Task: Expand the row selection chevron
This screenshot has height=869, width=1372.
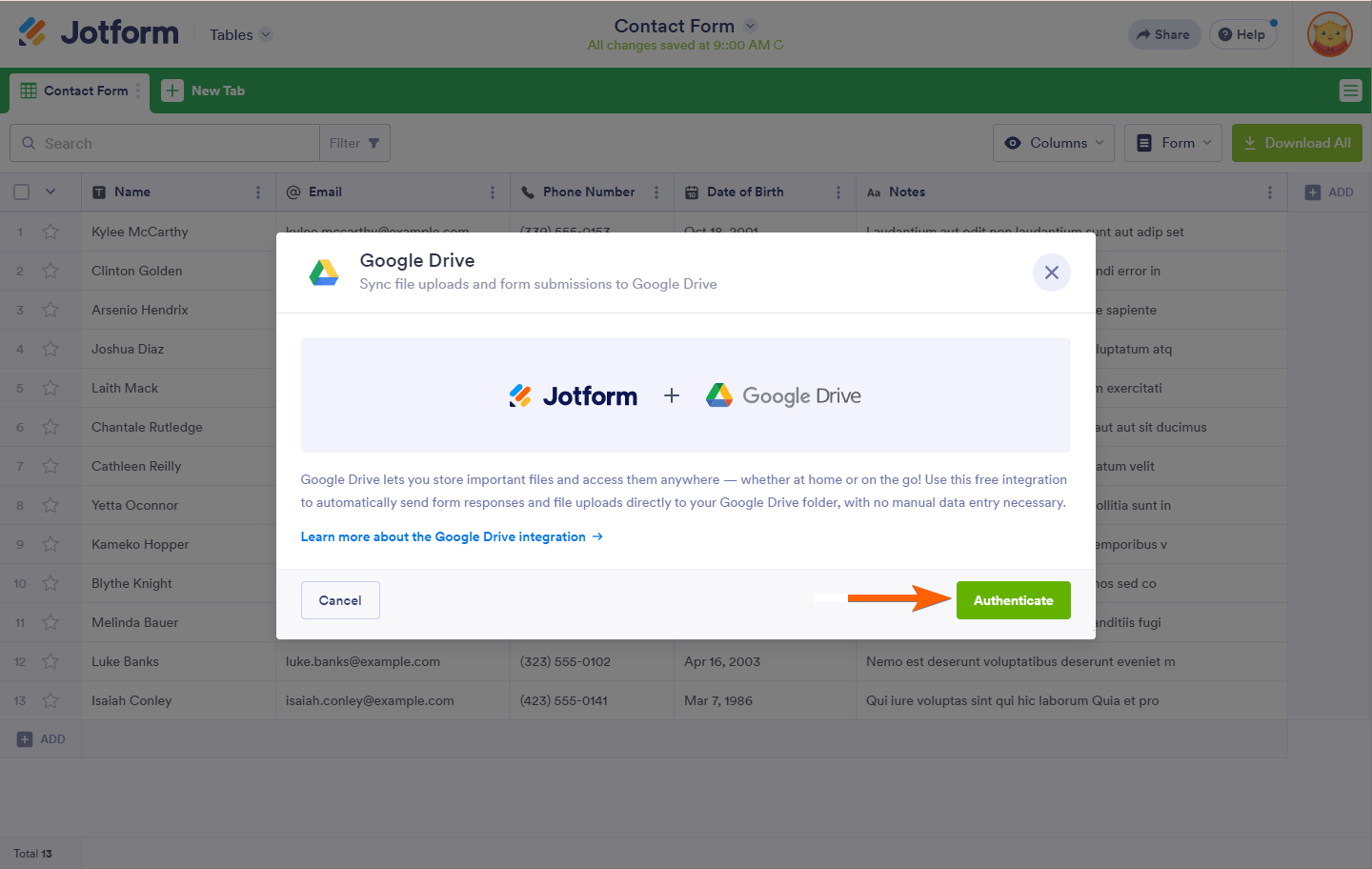Action: 50,192
